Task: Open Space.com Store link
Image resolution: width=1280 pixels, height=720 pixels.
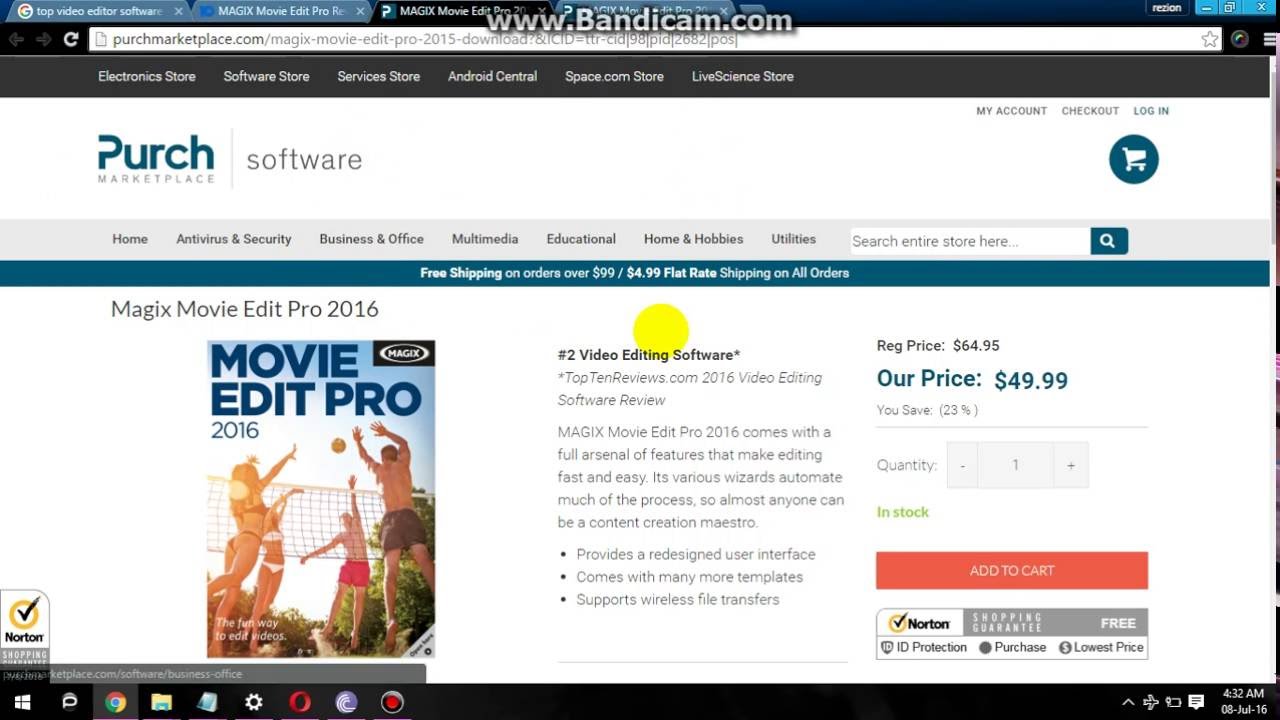Action: [614, 76]
